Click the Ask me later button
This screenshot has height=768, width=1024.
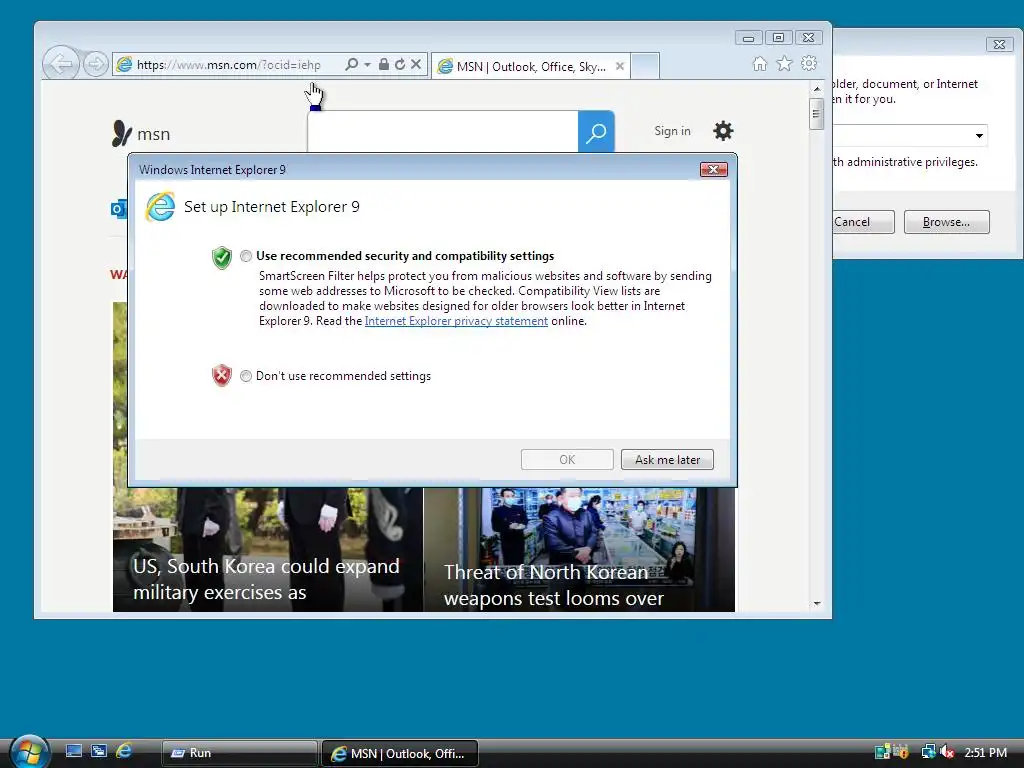point(667,460)
